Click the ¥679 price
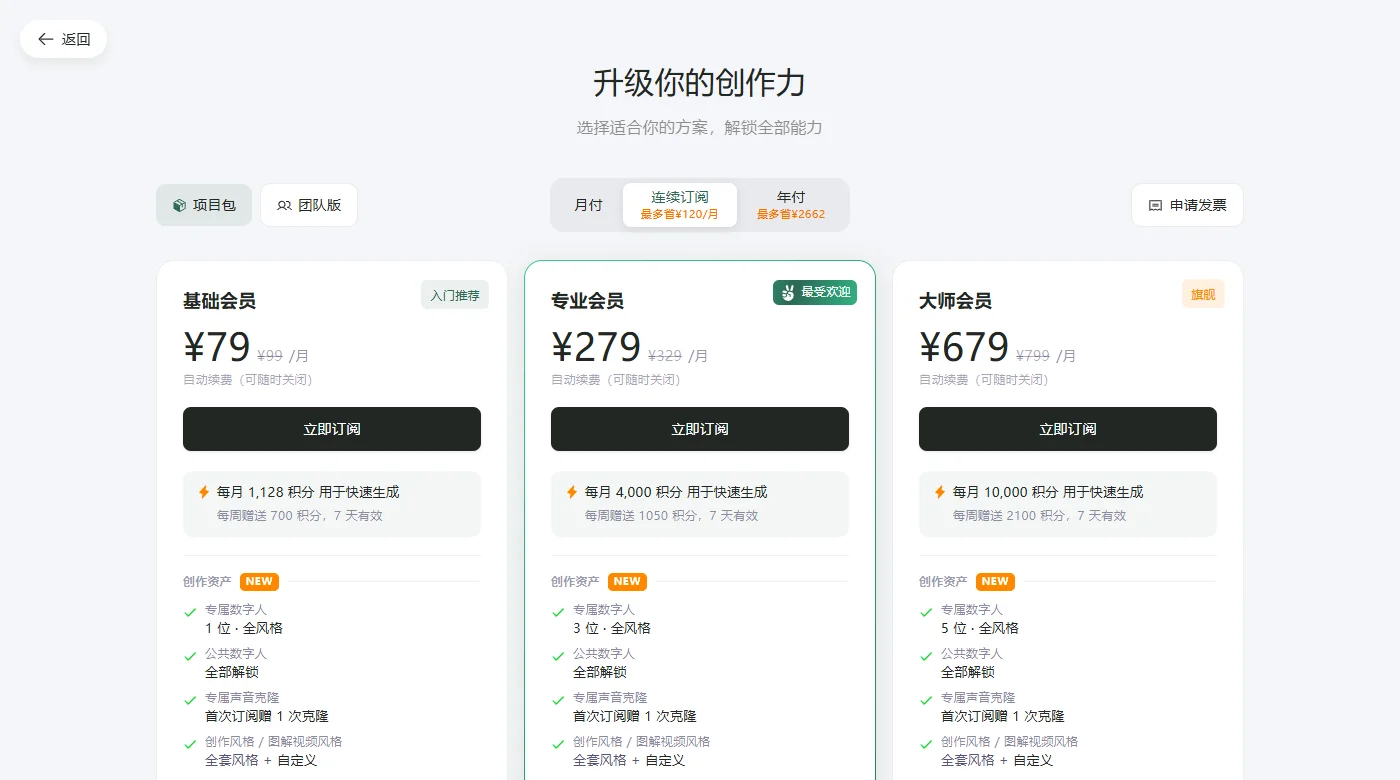1400x780 pixels. pyautogui.click(x=964, y=347)
